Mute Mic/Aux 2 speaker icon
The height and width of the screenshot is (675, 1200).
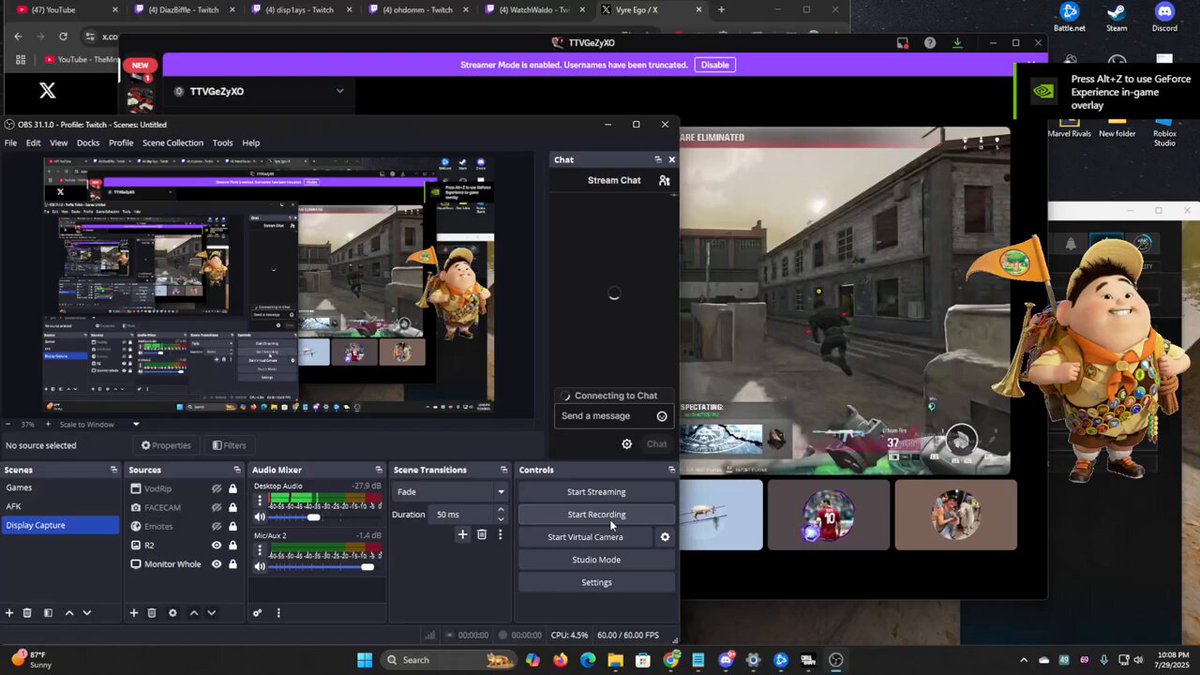click(260, 567)
